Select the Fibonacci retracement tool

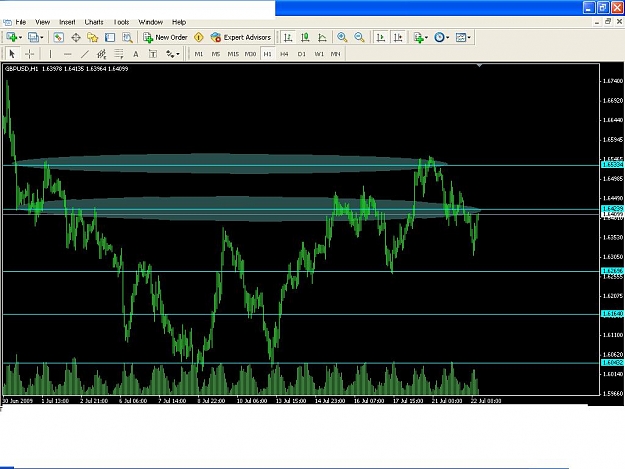point(119,54)
